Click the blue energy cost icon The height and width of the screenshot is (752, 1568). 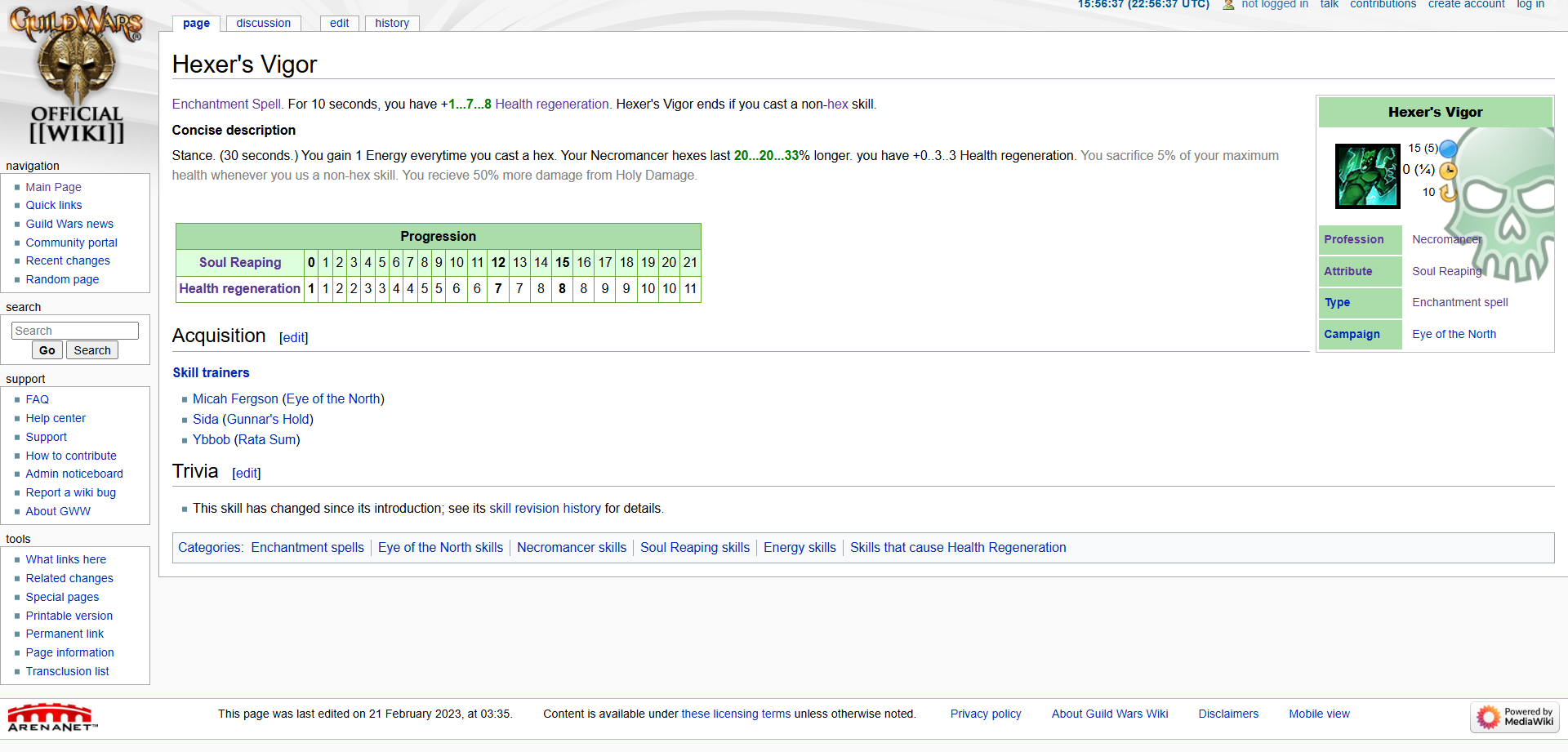[x=1448, y=149]
